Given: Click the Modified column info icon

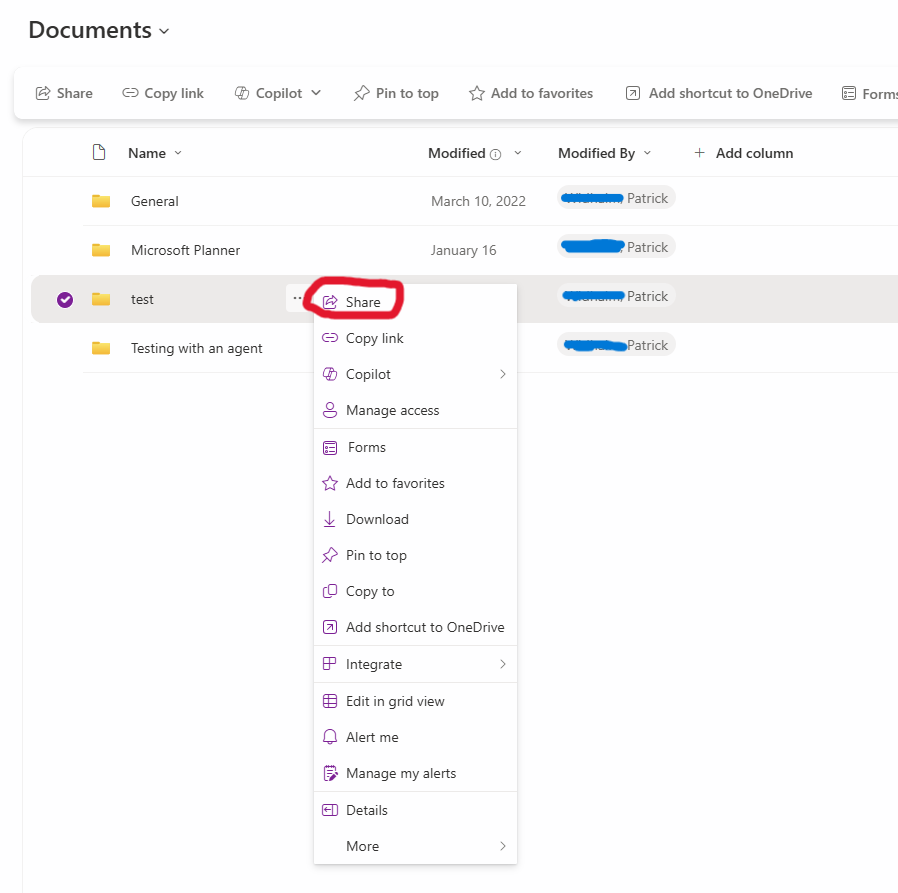Looking at the screenshot, I should tap(496, 154).
